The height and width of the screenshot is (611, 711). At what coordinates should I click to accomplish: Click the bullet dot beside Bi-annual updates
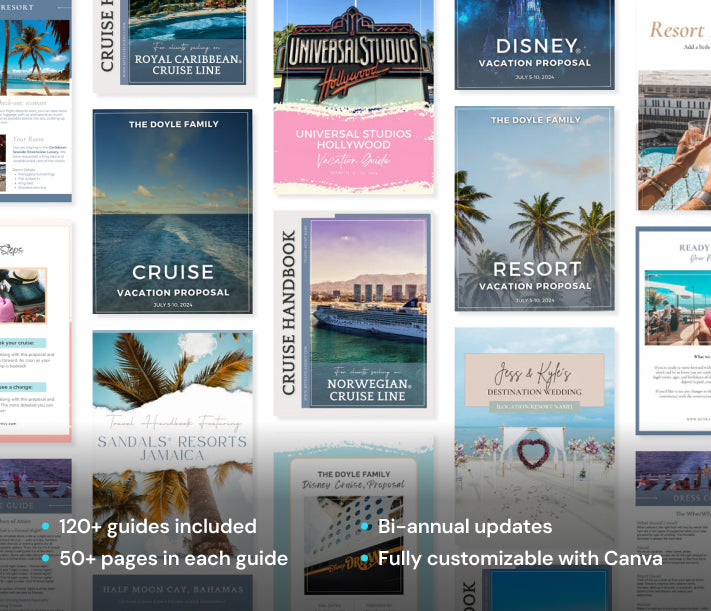point(366,527)
